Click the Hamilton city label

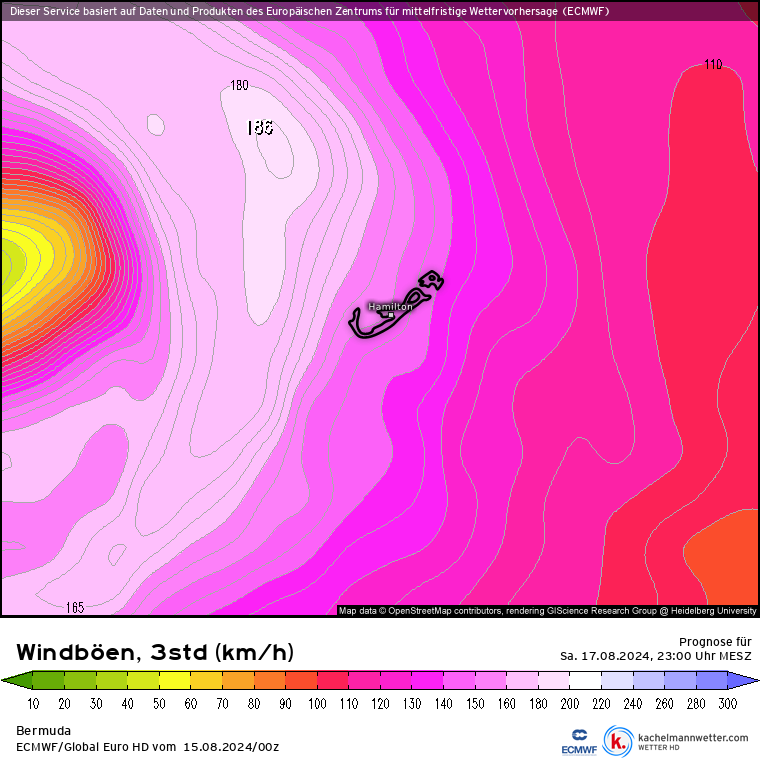(390, 306)
